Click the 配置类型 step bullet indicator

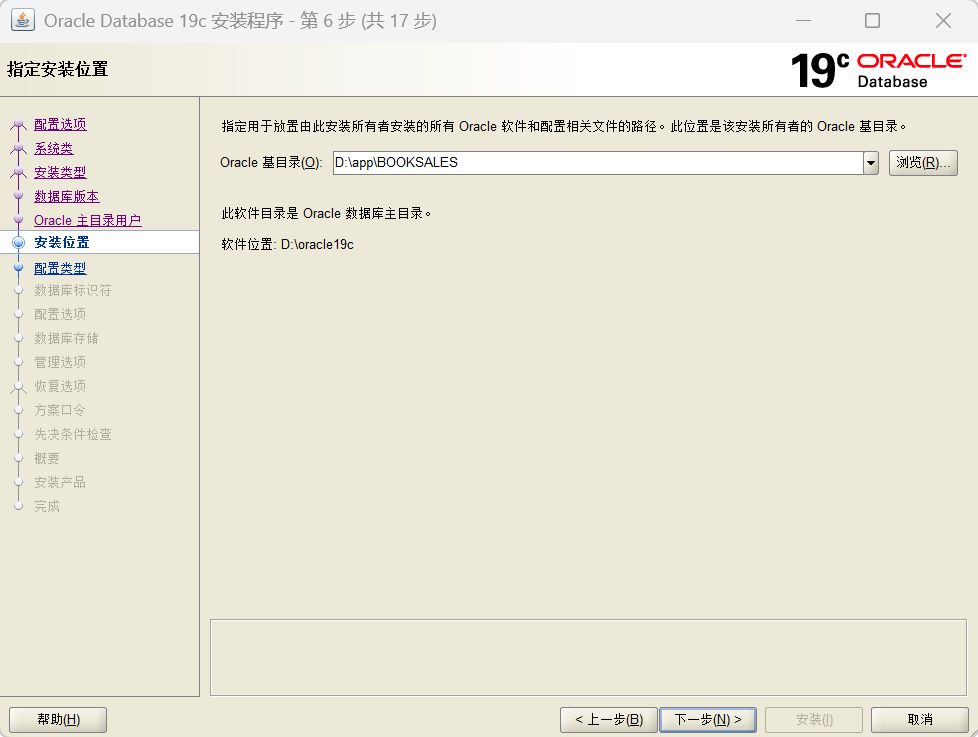pyautogui.click(x=18, y=267)
